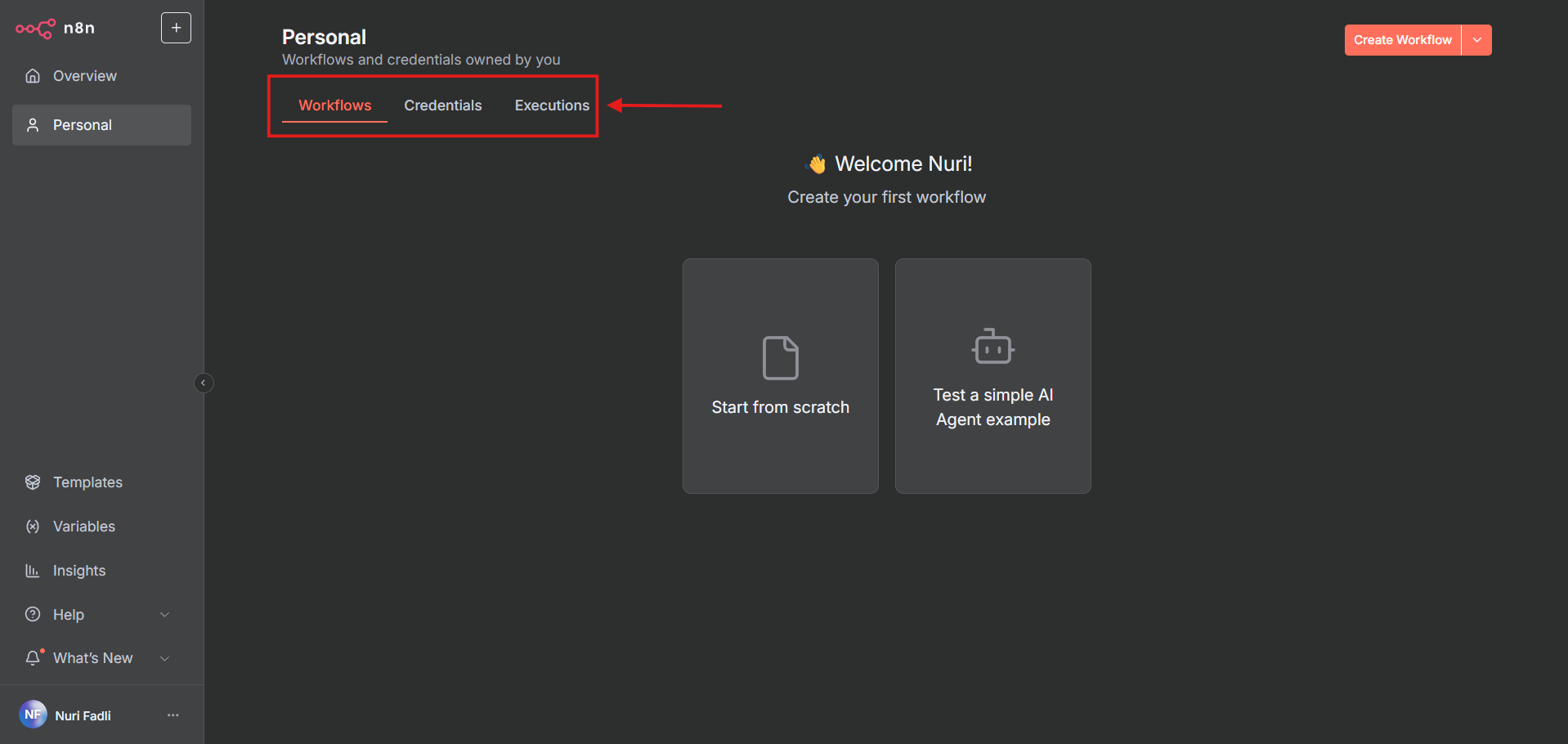The image size is (1568, 744).
Task: Click the Templates box icon
Action: pos(33,482)
